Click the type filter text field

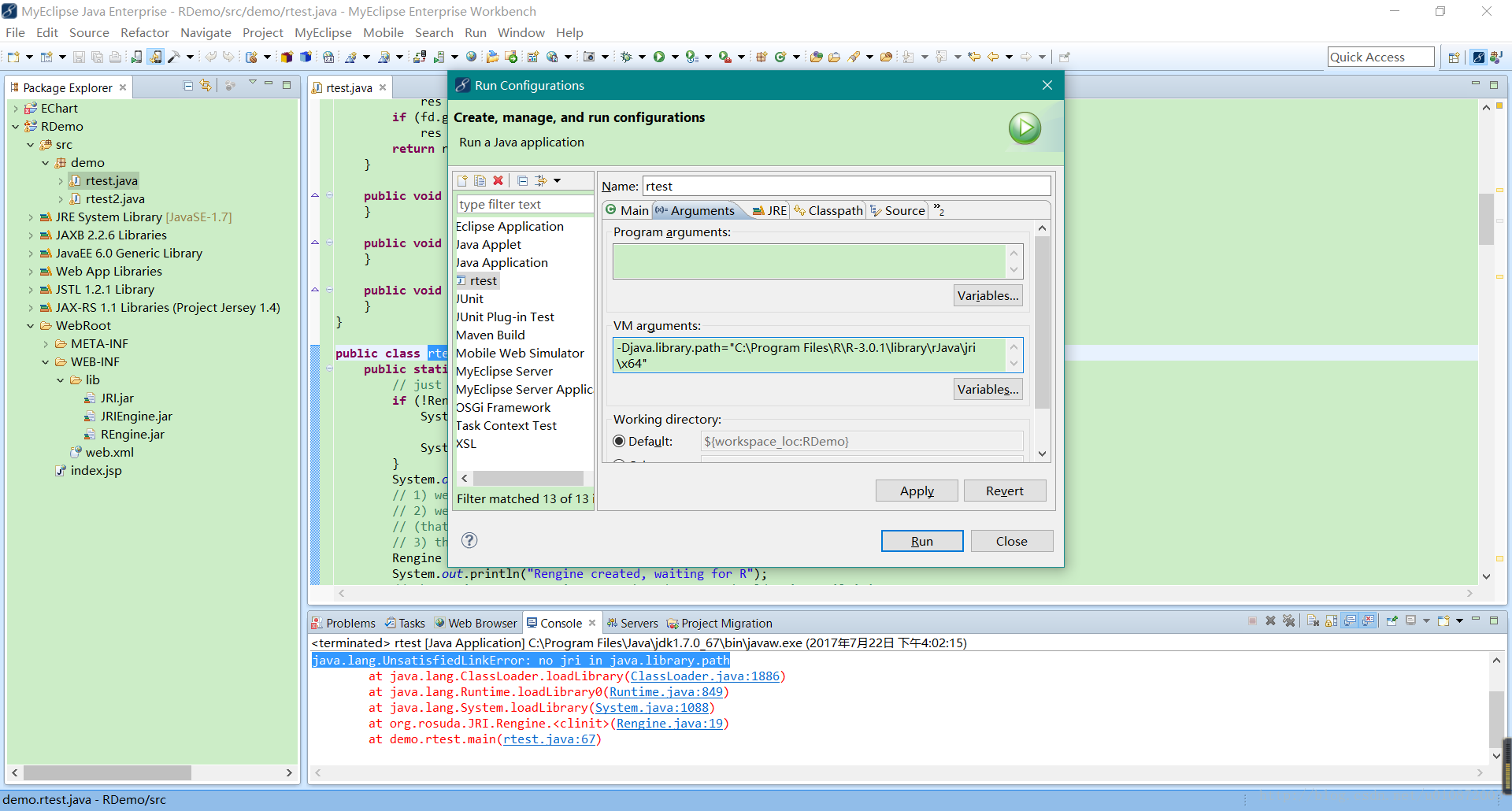pyautogui.click(x=524, y=204)
